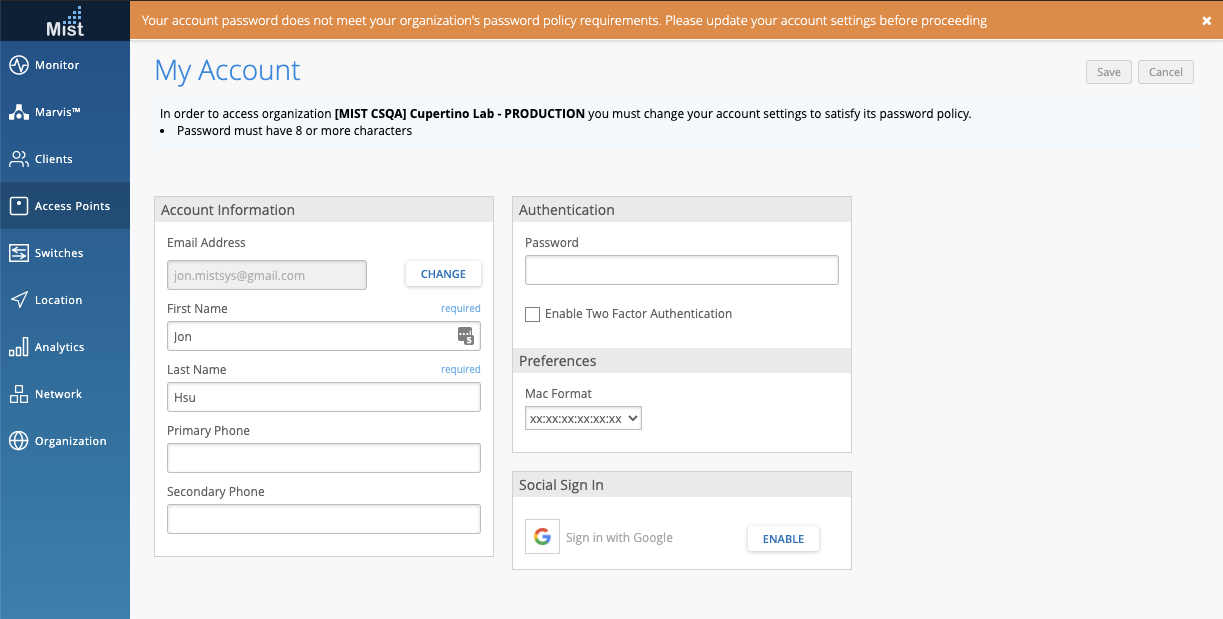Image resolution: width=1223 pixels, height=619 pixels.
Task: Open the Network sidebar icon
Action: point(19,394)
